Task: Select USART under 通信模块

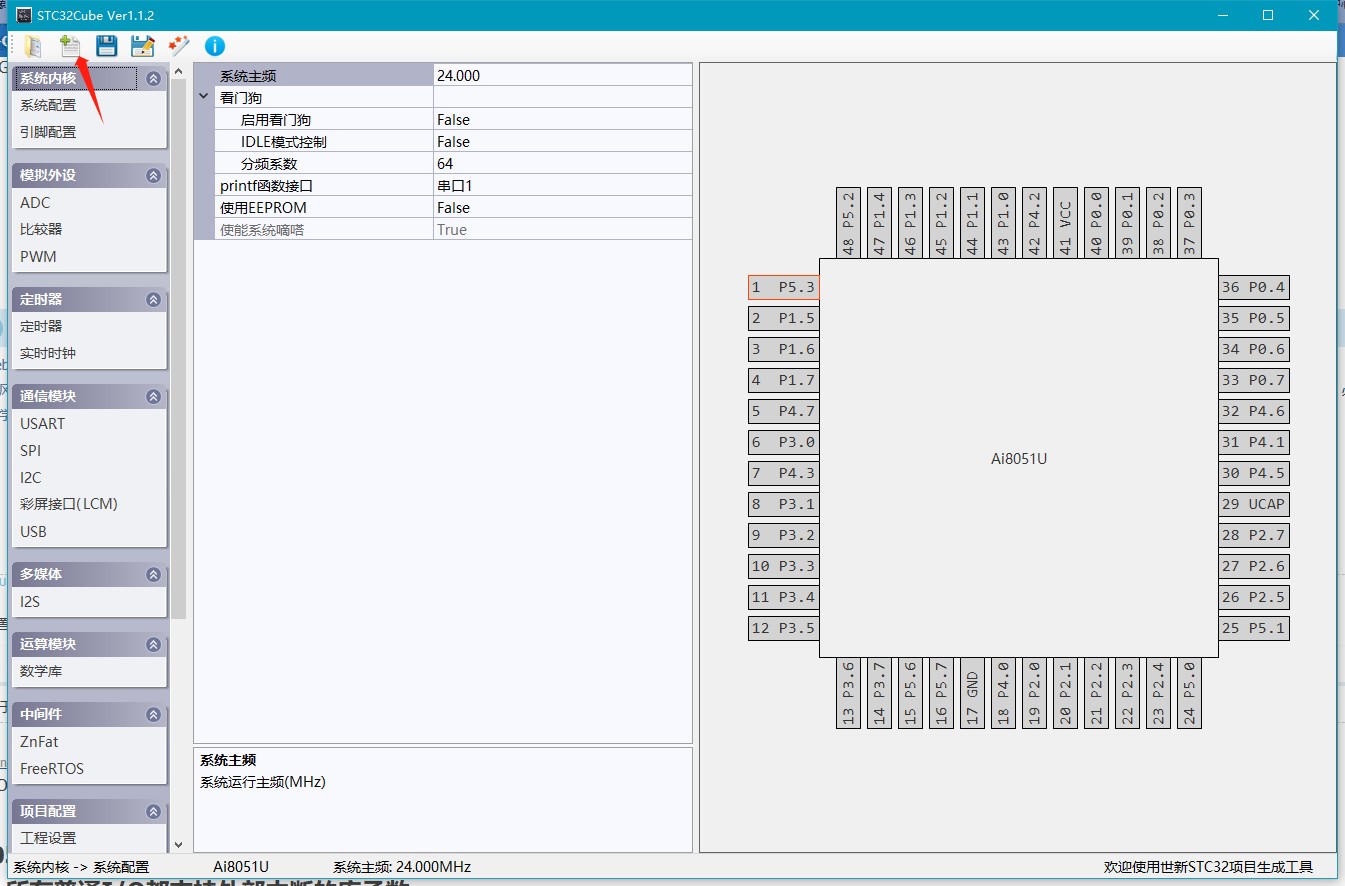Action: (42, 424)
